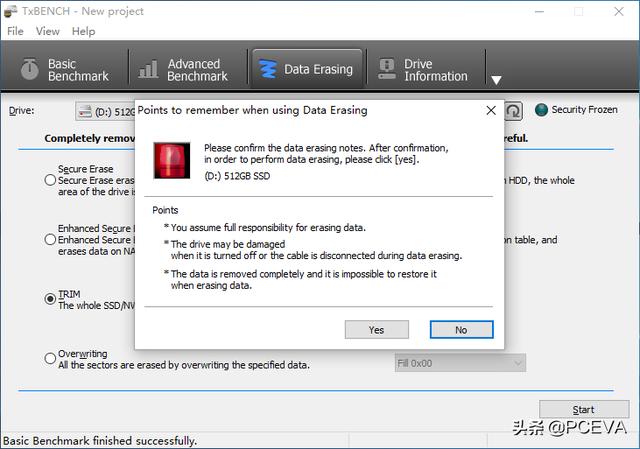The height and width of the screenshot is (449, 640).
Task: Select the Secure Erase radio button
Action: (50, 180)
